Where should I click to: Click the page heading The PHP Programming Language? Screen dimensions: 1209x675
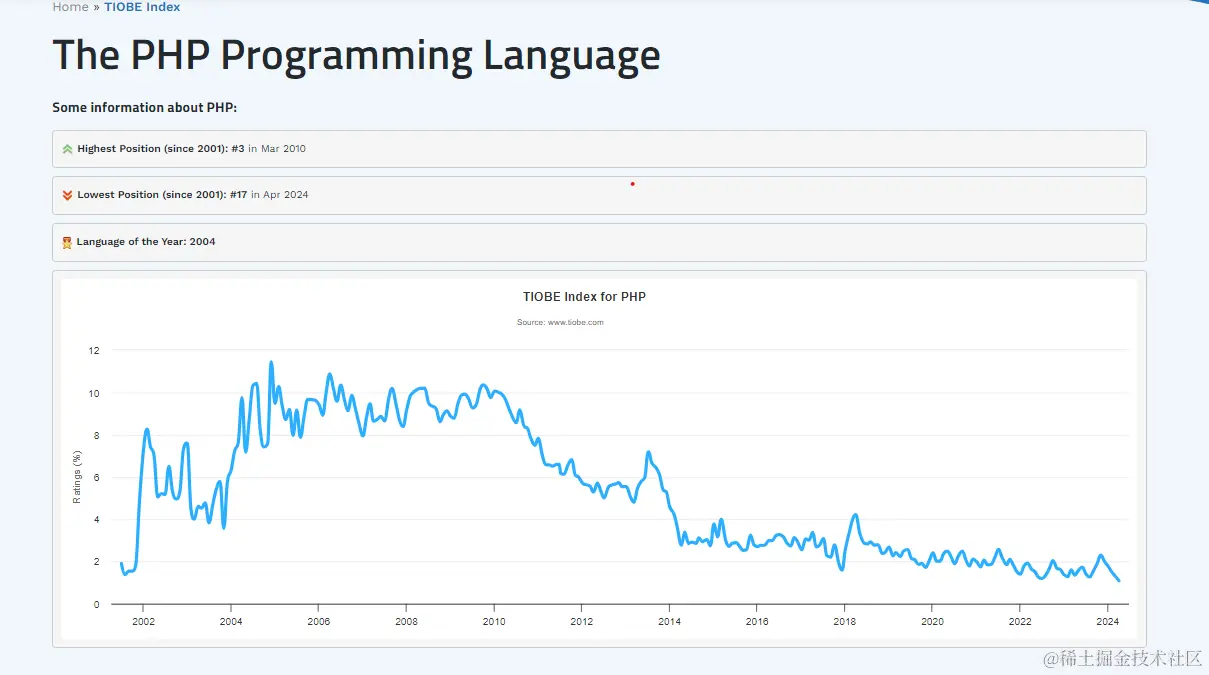click(x=356, y=55)
